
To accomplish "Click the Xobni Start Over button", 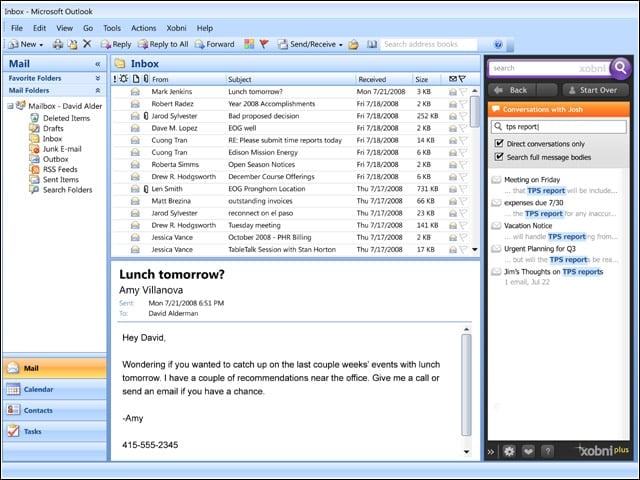I will [596, 90].
